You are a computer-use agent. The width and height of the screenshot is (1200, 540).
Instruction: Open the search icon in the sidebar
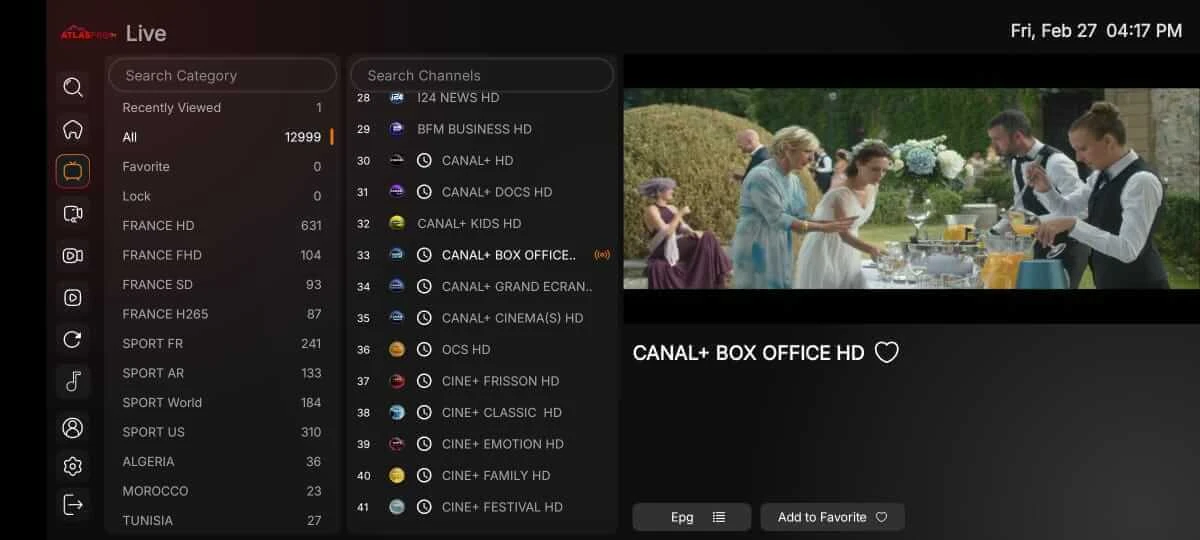(x=73, y=88)
